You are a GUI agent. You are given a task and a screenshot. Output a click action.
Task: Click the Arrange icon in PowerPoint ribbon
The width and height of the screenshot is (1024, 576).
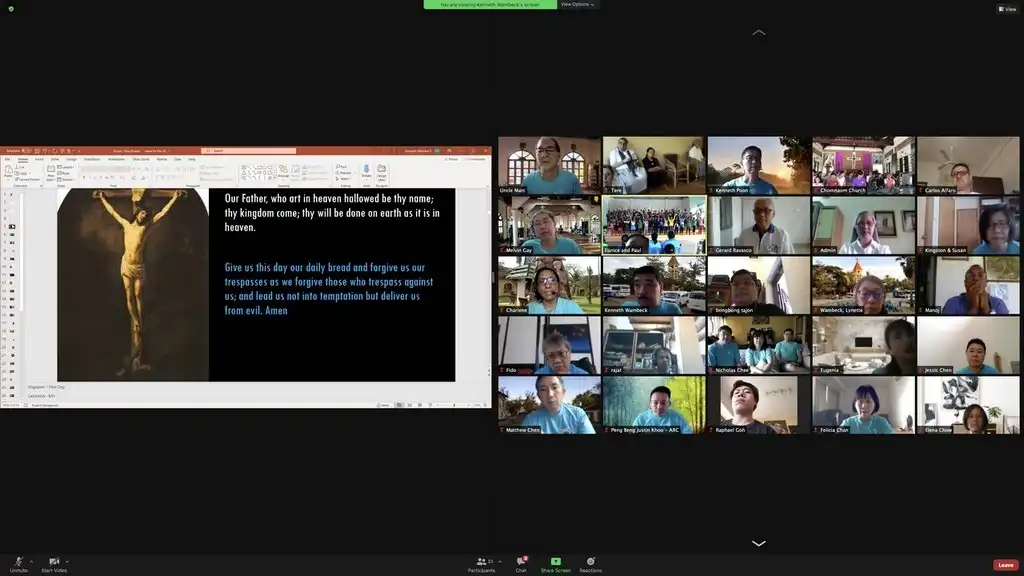(x=283, y=172)
